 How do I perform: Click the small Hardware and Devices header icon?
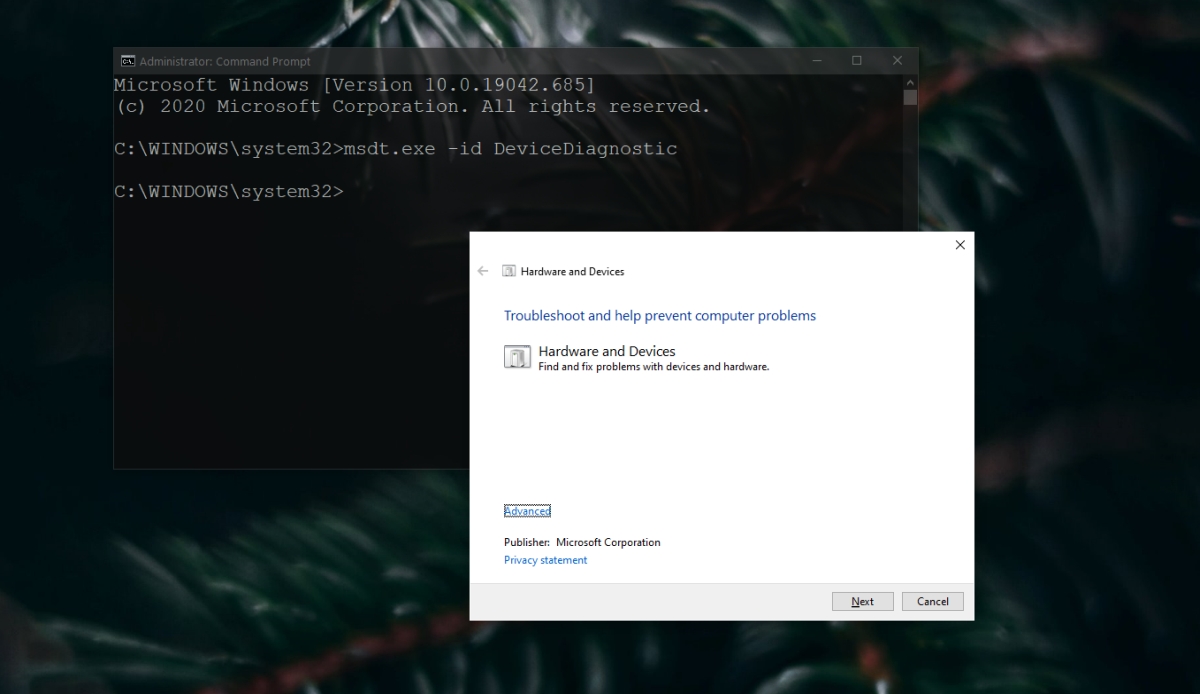click(509, 271)
